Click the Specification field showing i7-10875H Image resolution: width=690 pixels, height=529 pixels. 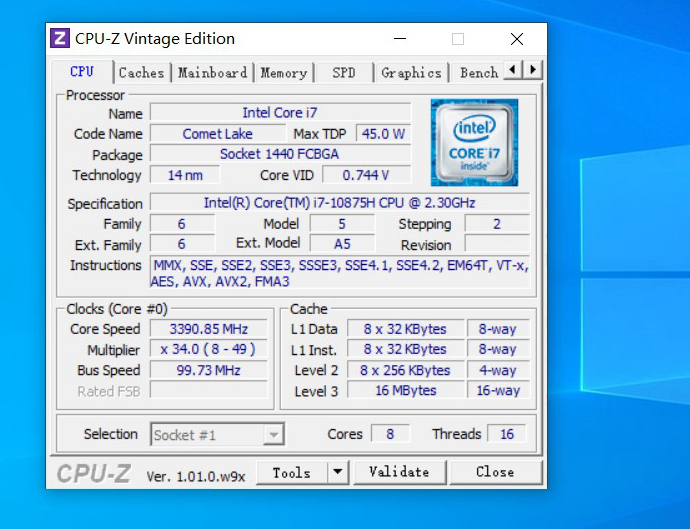click(x=339, y=203)
